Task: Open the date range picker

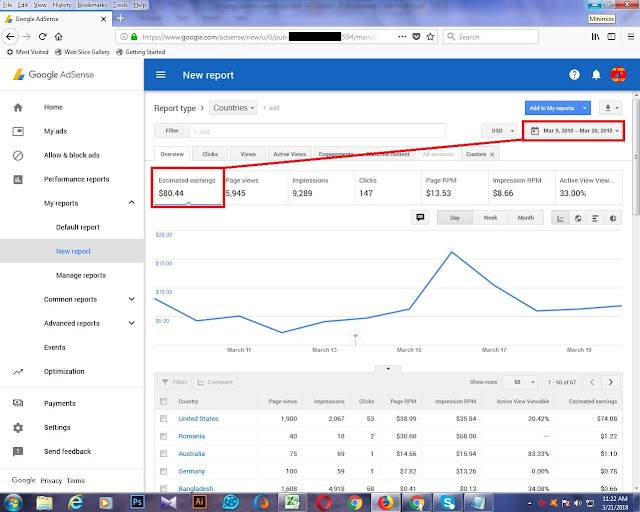Action: coord(574,131)
